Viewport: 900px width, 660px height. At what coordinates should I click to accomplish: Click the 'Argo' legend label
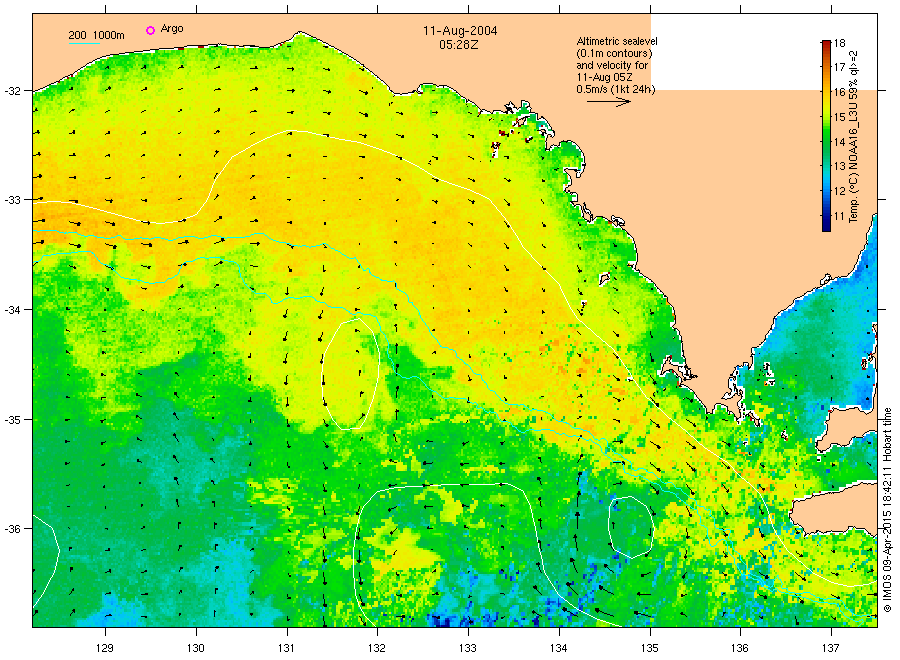coord(172,29)
